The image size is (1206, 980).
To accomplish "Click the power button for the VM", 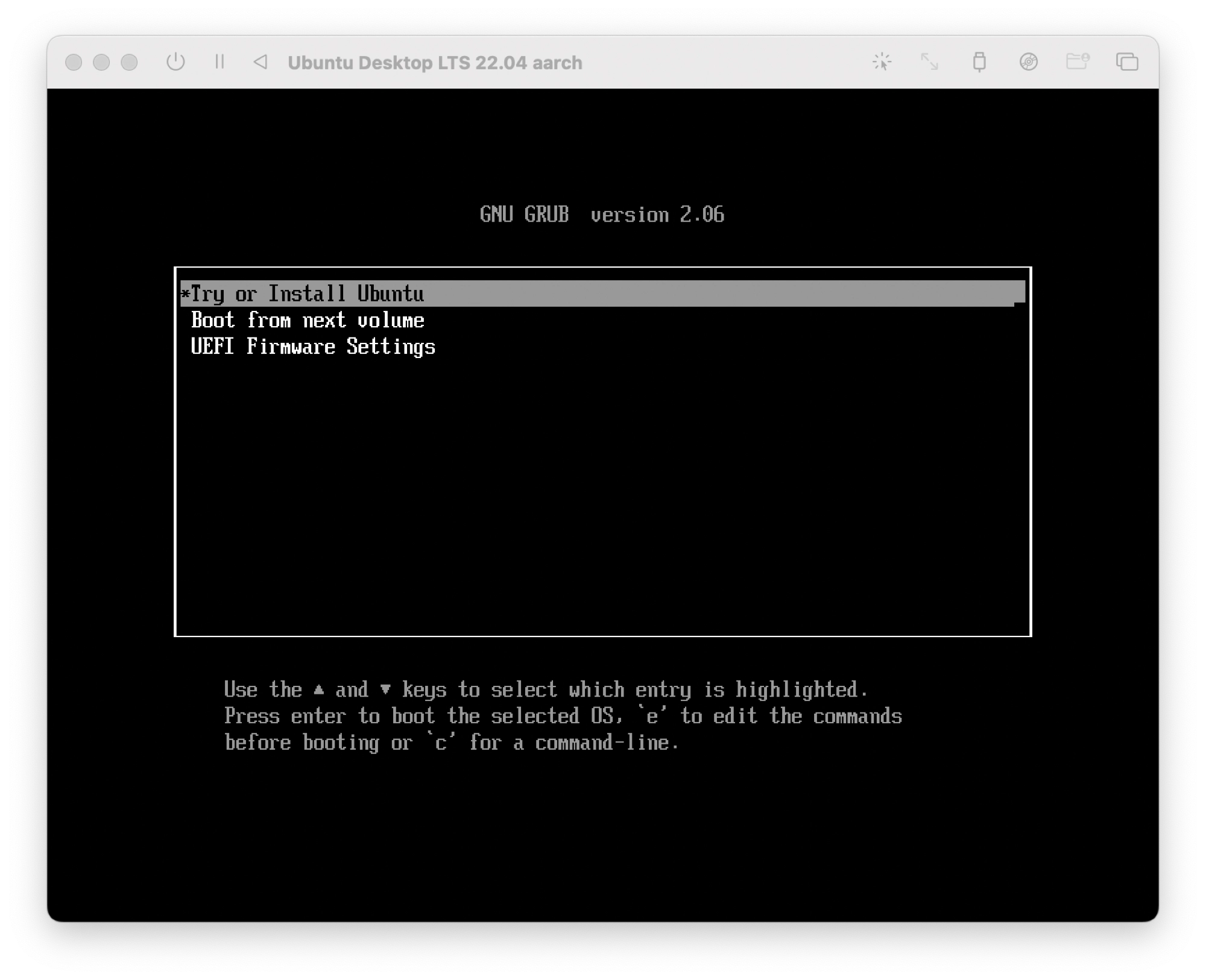I will (175, 61).
